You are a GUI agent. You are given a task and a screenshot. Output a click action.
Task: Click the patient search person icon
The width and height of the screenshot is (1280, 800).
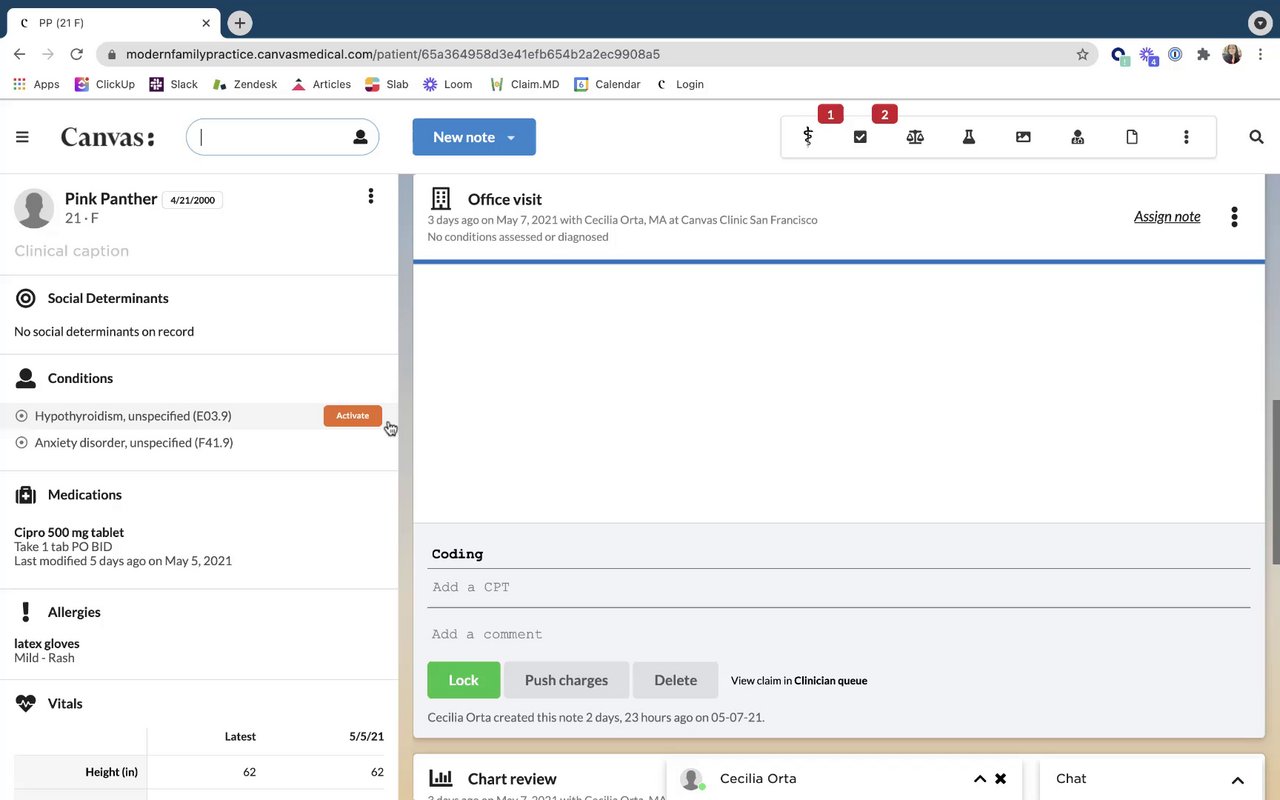tap(360, 137)
